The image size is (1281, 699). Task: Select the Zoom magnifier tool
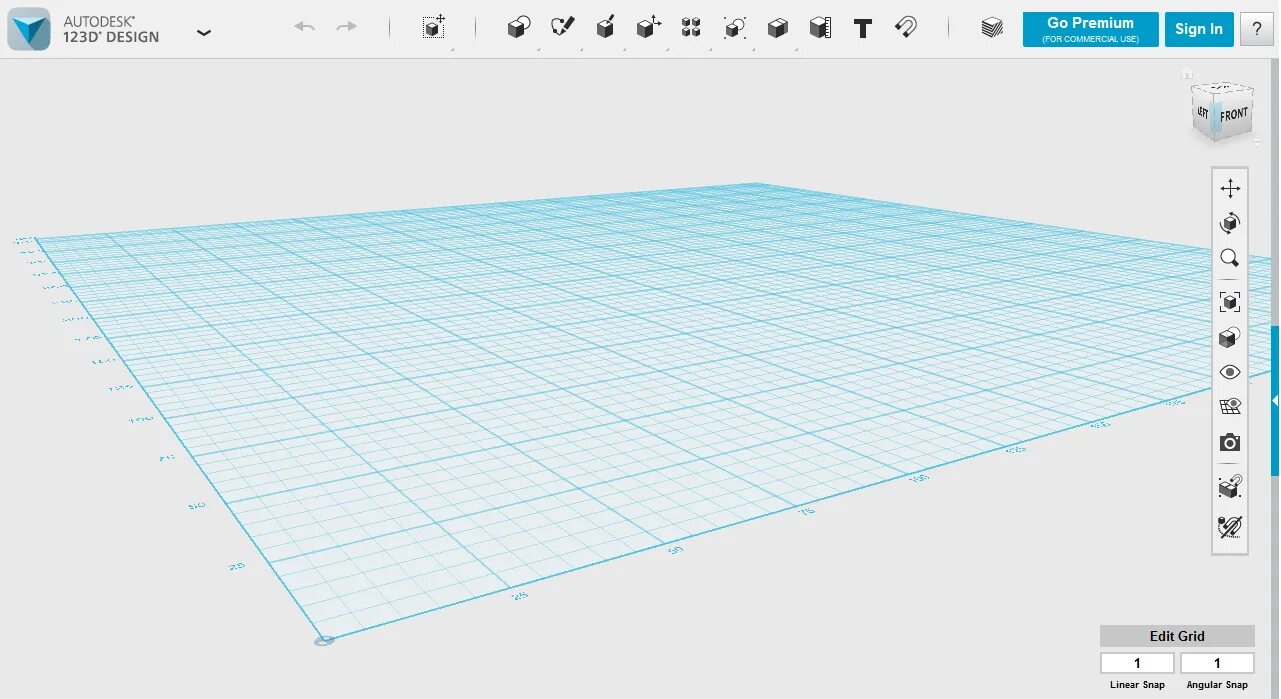click(1230, 258)
